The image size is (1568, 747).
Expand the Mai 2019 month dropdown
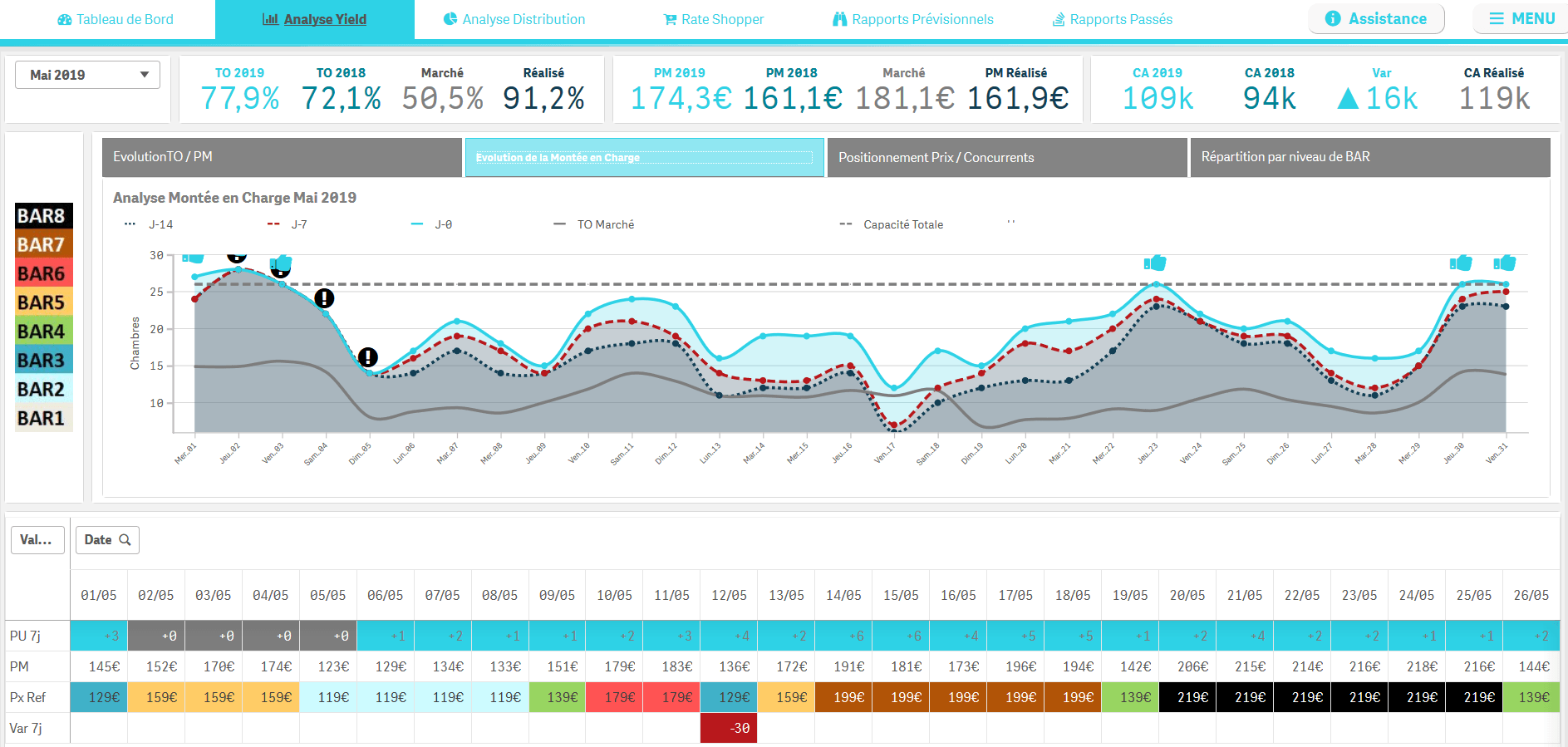coord(87,75)
